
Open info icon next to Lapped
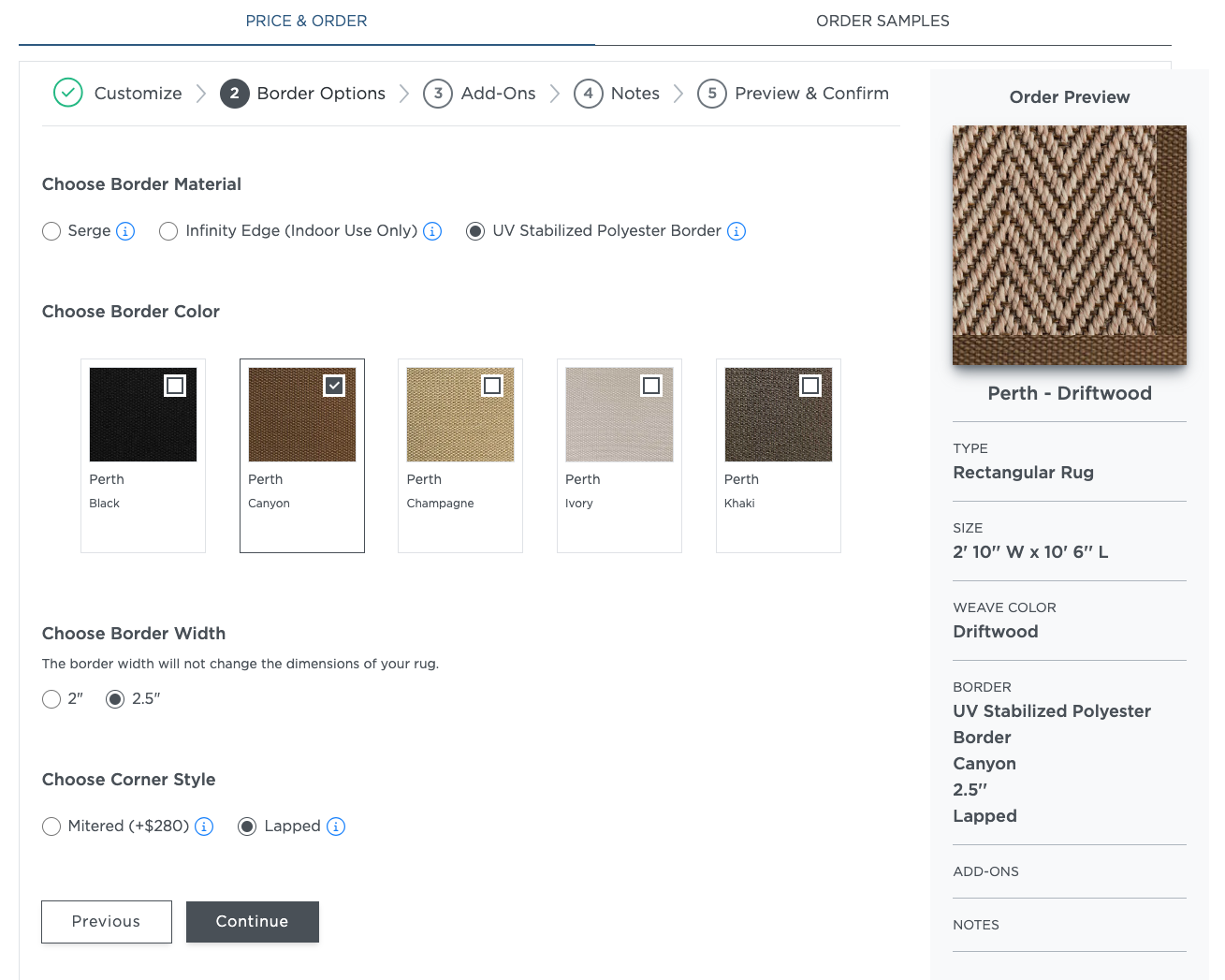336,826
